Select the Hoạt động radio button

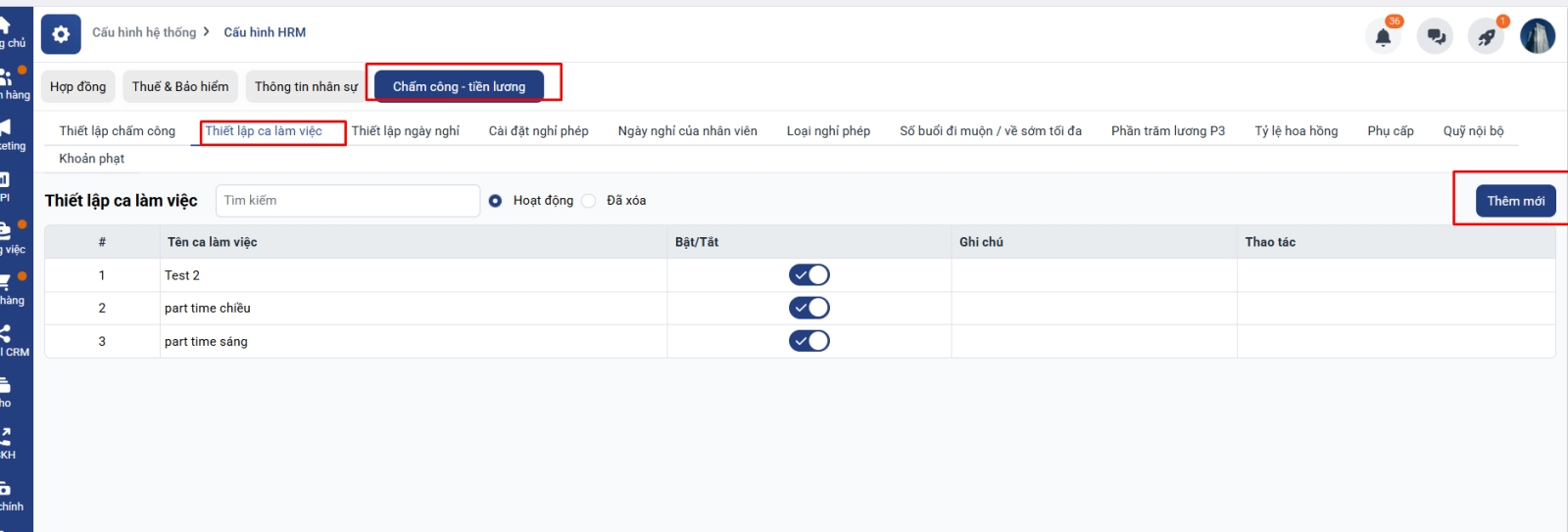pos(496,201)
